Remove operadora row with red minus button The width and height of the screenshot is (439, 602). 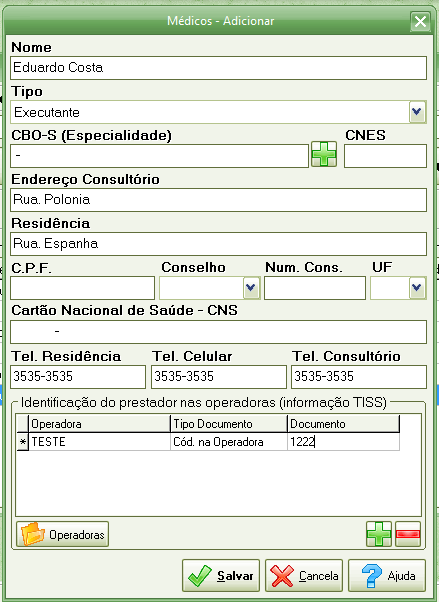408,534
